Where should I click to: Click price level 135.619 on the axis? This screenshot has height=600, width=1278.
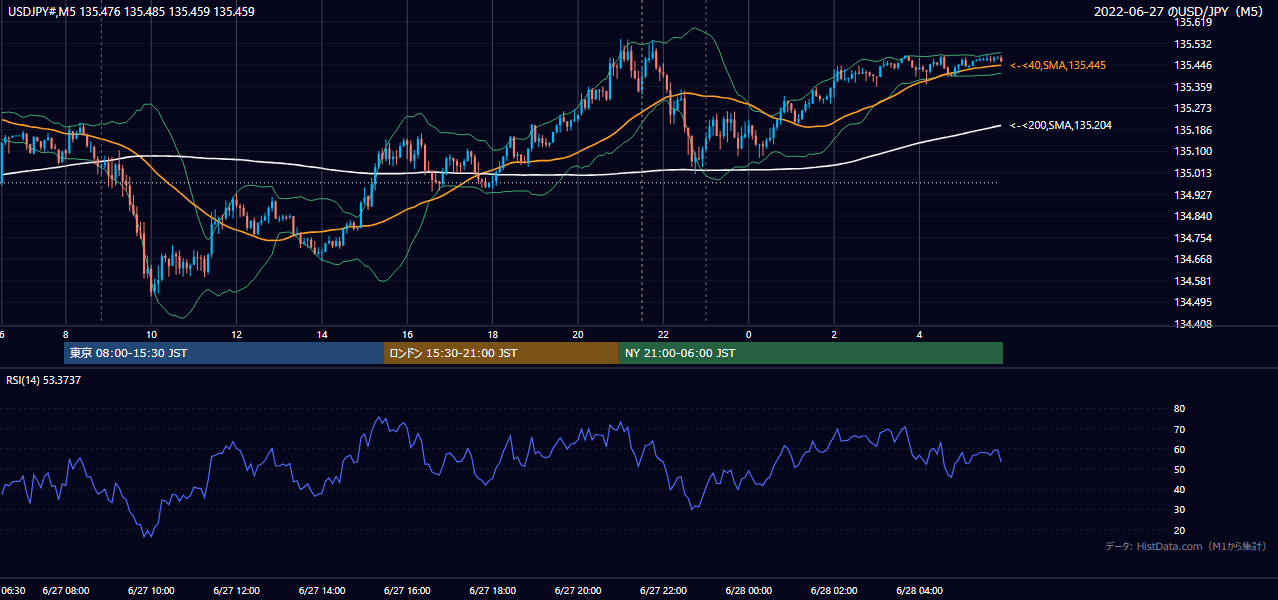click(1193, 22)
